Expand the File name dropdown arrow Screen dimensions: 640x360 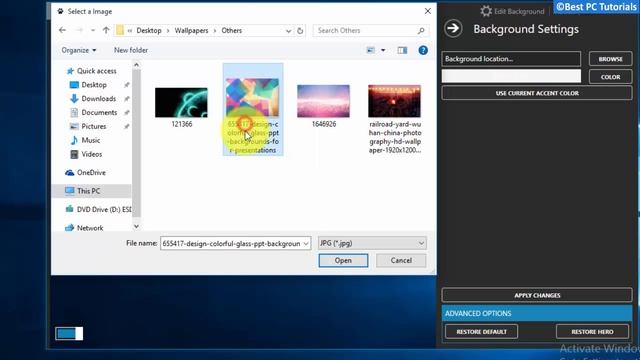pos(306,244)
